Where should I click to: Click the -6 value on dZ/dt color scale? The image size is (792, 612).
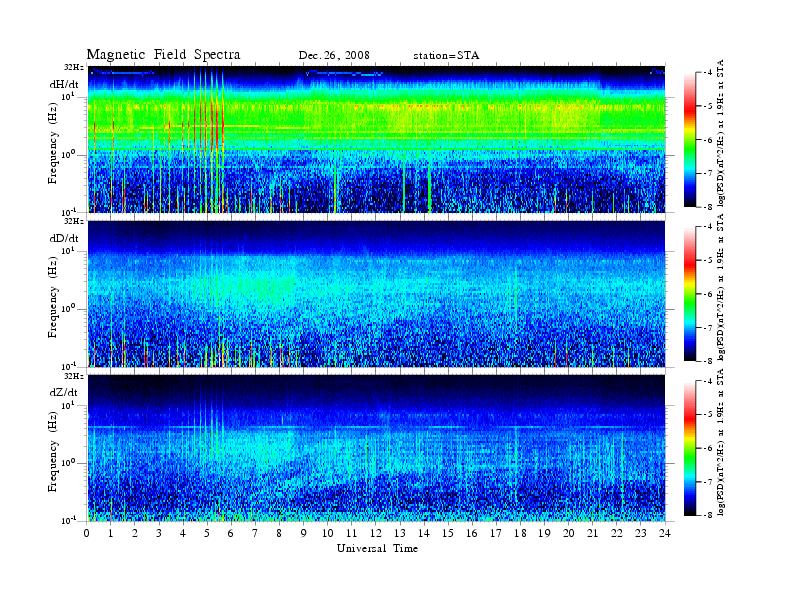point(708,448)
